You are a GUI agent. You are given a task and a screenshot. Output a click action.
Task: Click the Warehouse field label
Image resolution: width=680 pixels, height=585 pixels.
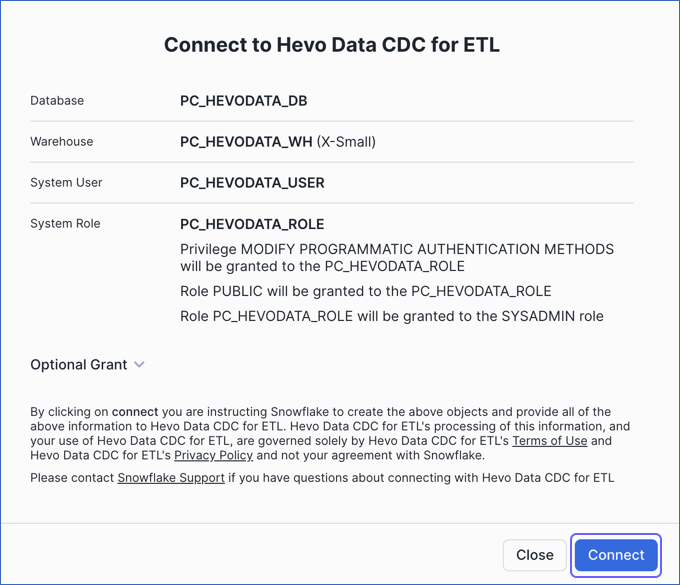pyautogui.click(x=62, y=142)
